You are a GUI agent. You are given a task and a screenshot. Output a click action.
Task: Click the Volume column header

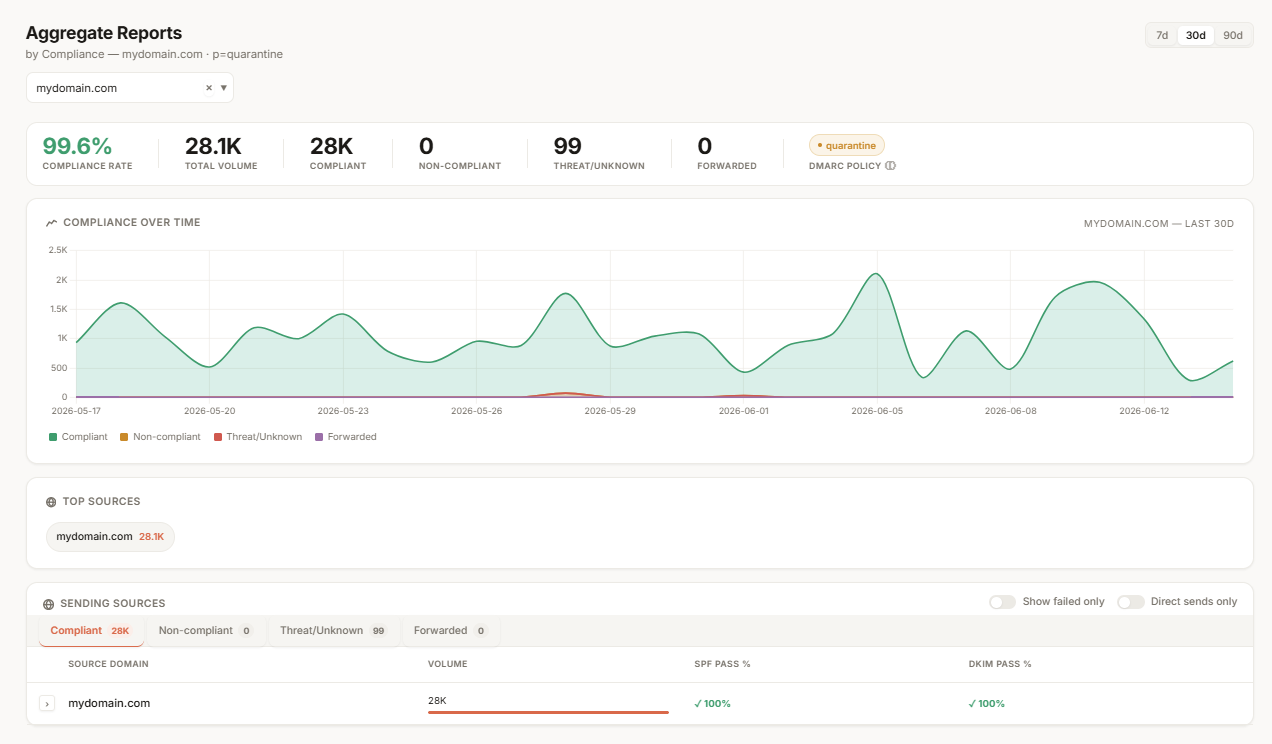[447, 664]
